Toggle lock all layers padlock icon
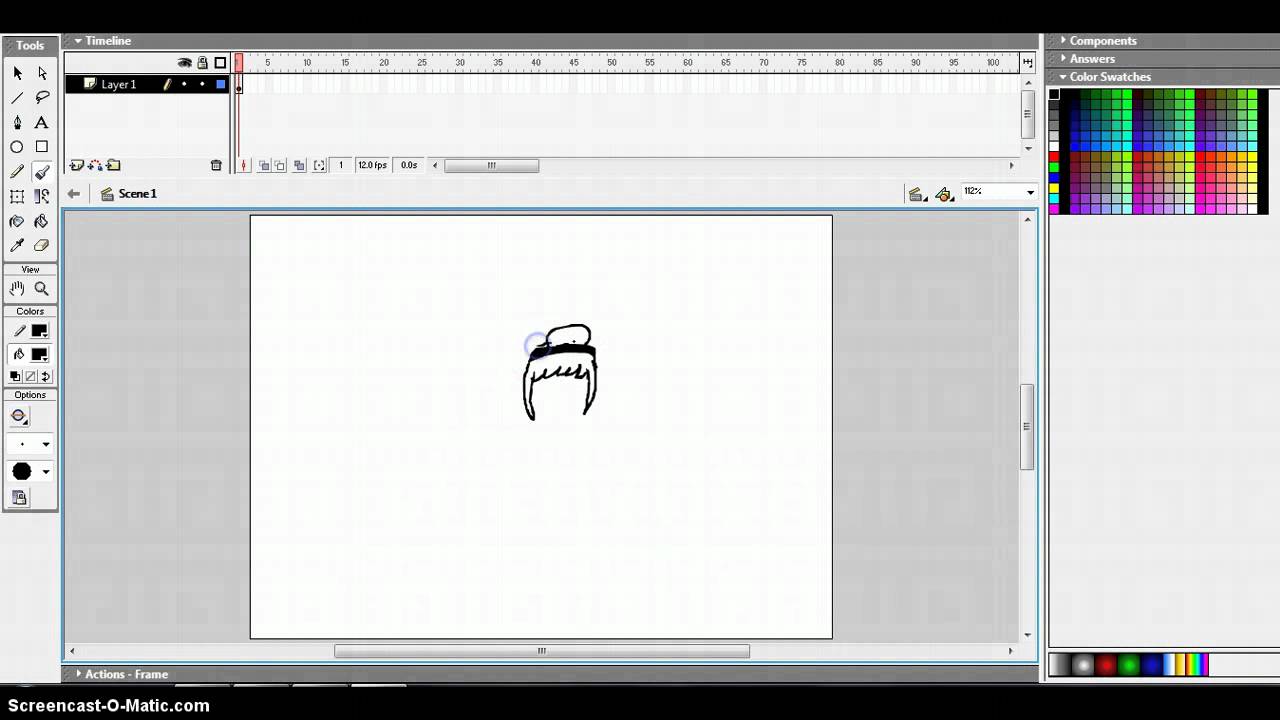 [202, 63]
